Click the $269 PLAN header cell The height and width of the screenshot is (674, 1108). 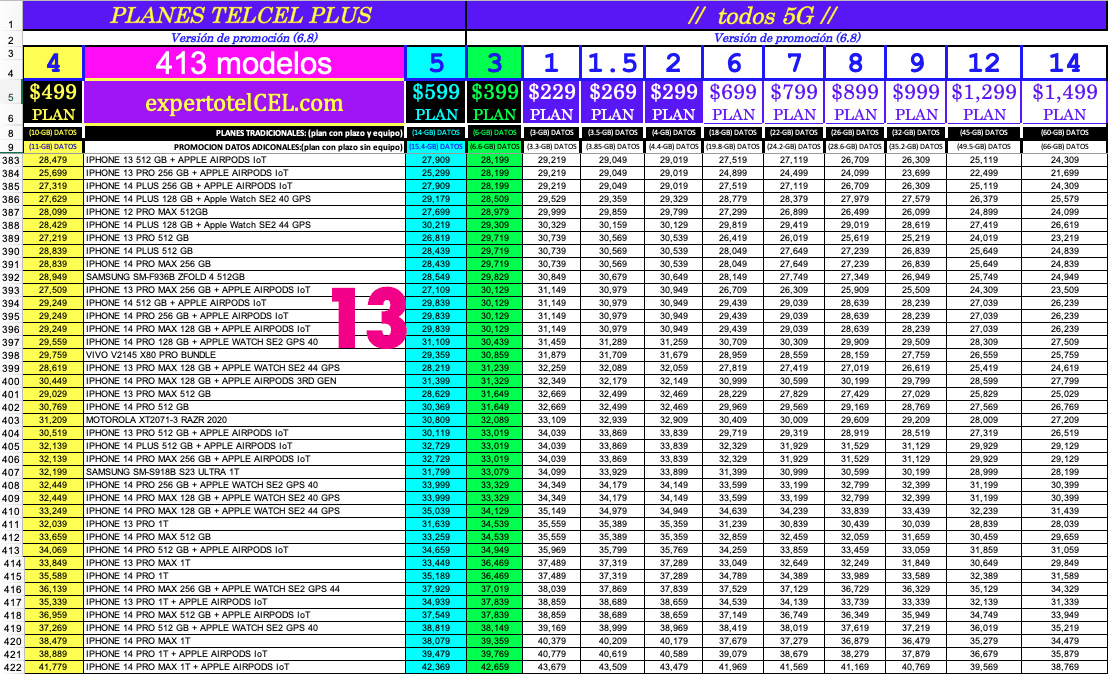613,103
